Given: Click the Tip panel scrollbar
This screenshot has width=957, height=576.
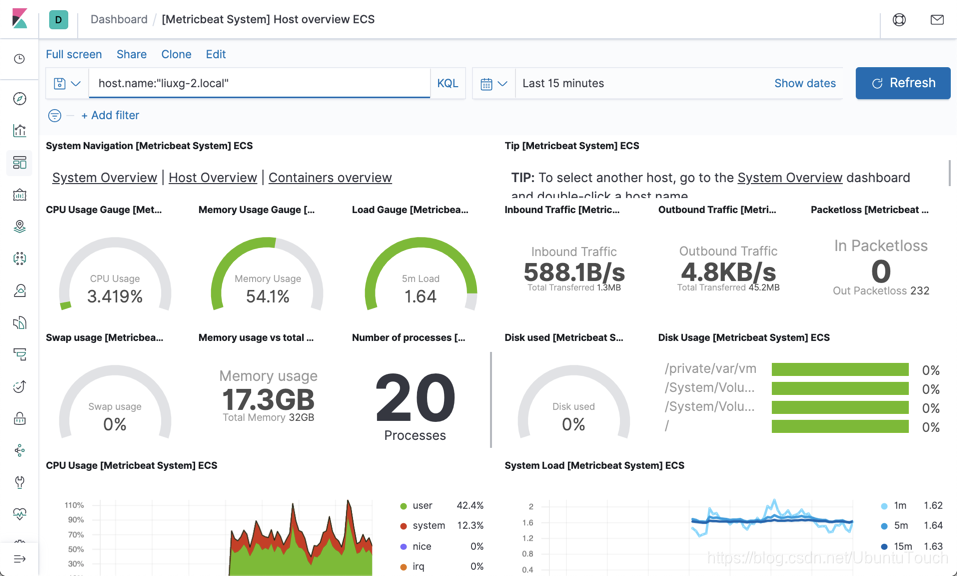Looking at the screenshot, I should tap(949, 173).
